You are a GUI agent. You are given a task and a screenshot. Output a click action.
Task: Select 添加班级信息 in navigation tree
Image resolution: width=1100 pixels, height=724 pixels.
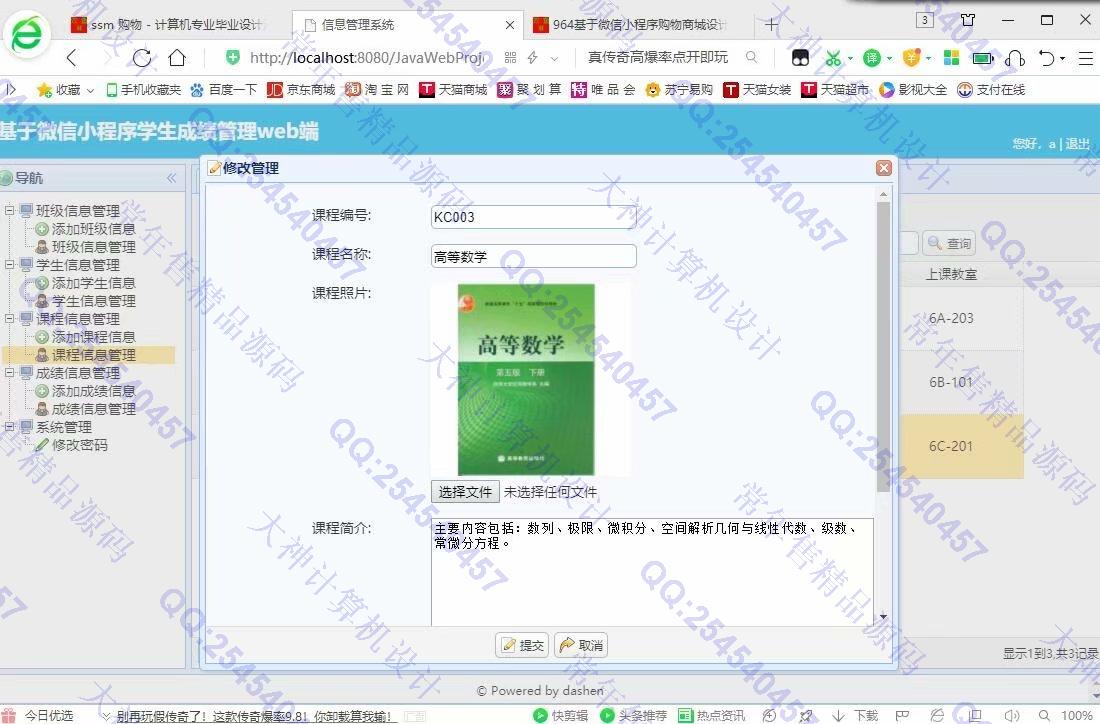point(93,229)
